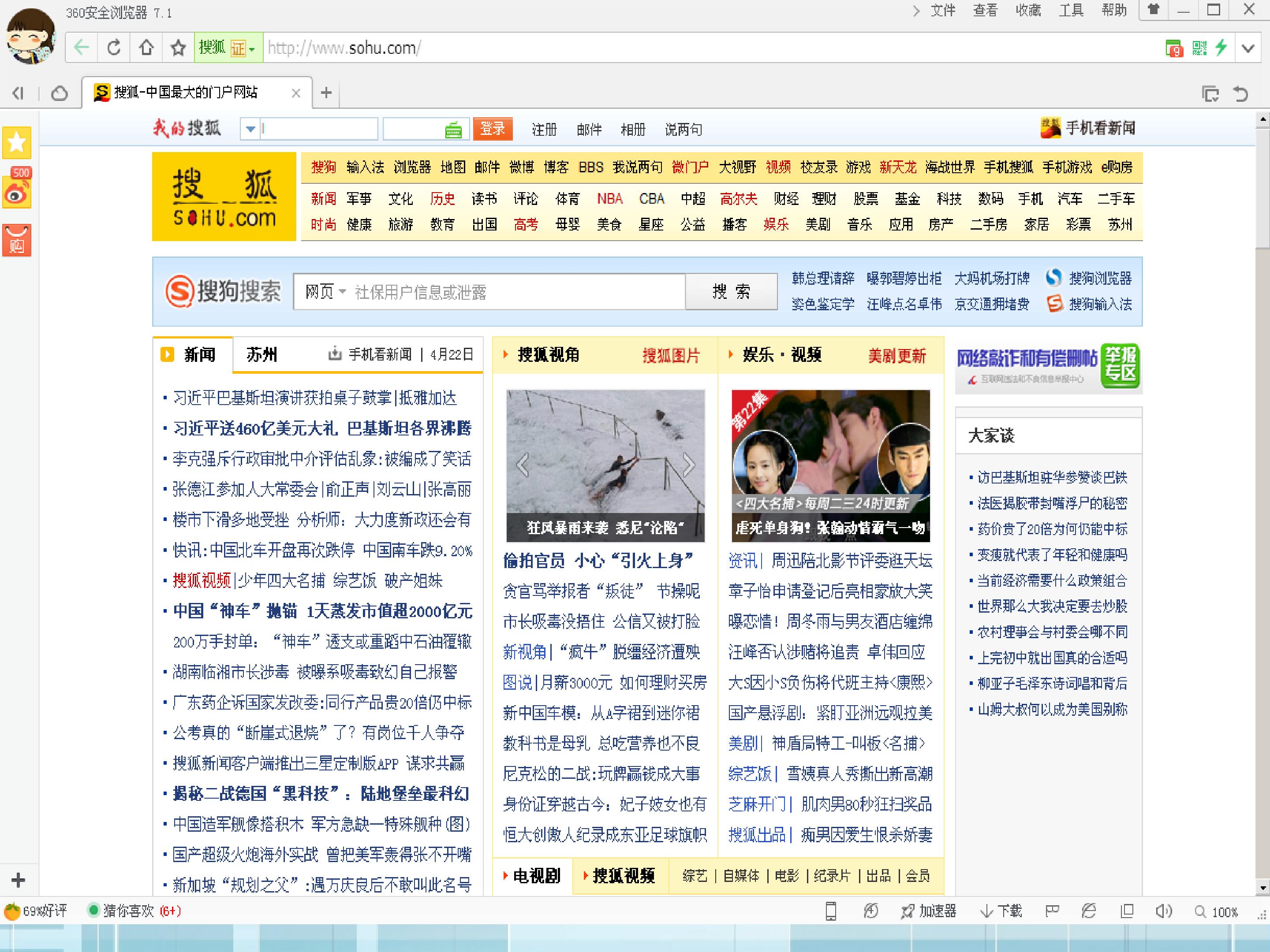Open the red shopping sidebar icon
Viewport: 1270px width, 952px height.
pyautogui.click(x=17, y=240)
